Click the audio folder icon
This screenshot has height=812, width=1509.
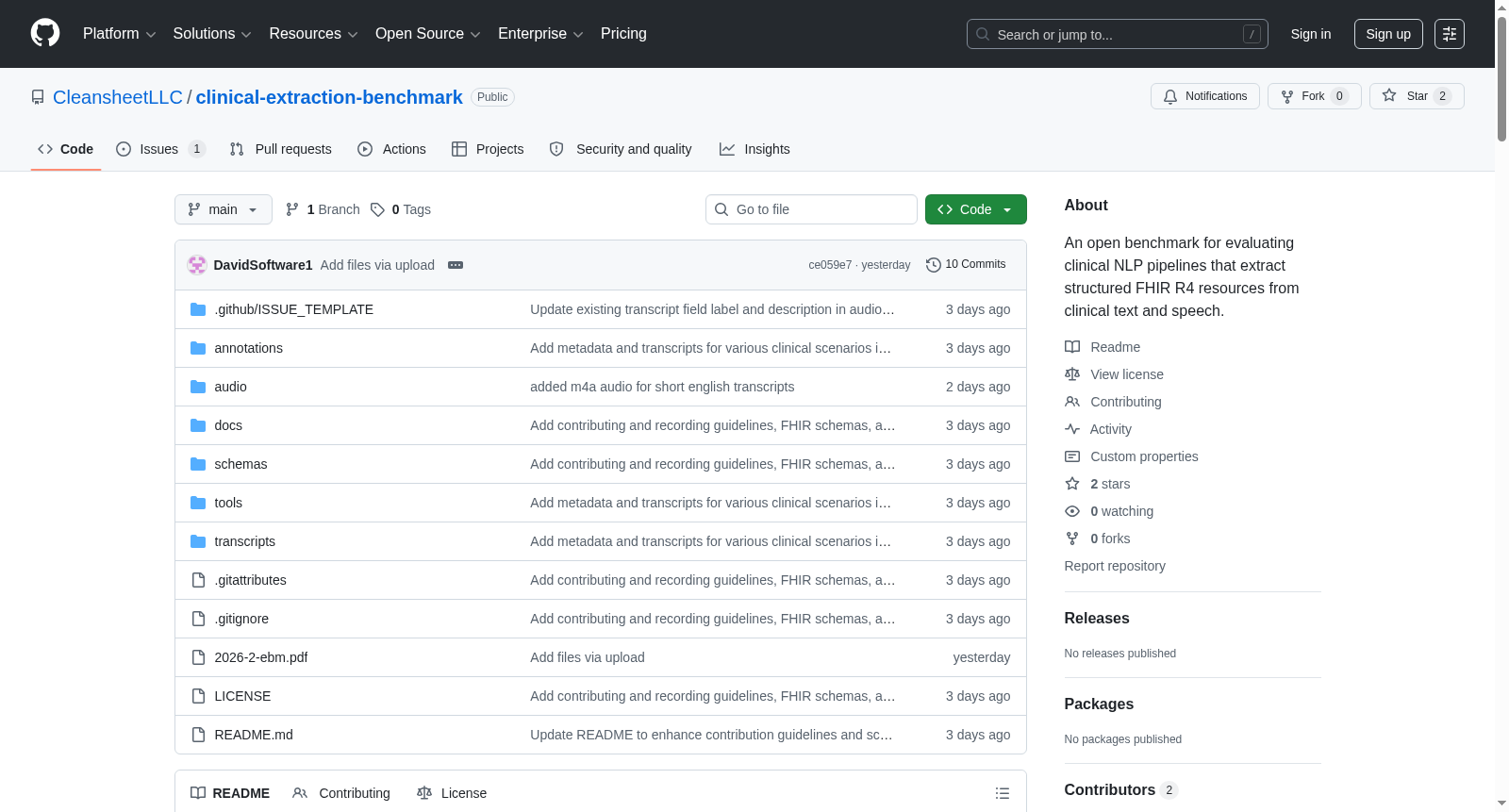(198, 387)
